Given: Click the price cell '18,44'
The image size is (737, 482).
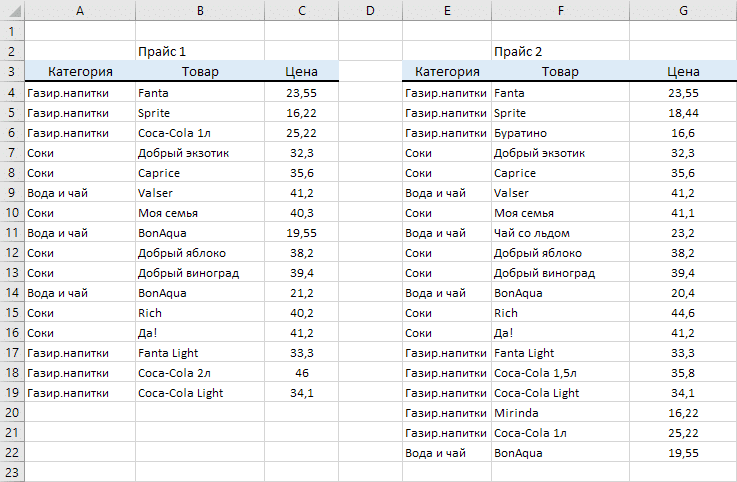Looking at the screenshot, I should 683,113.
